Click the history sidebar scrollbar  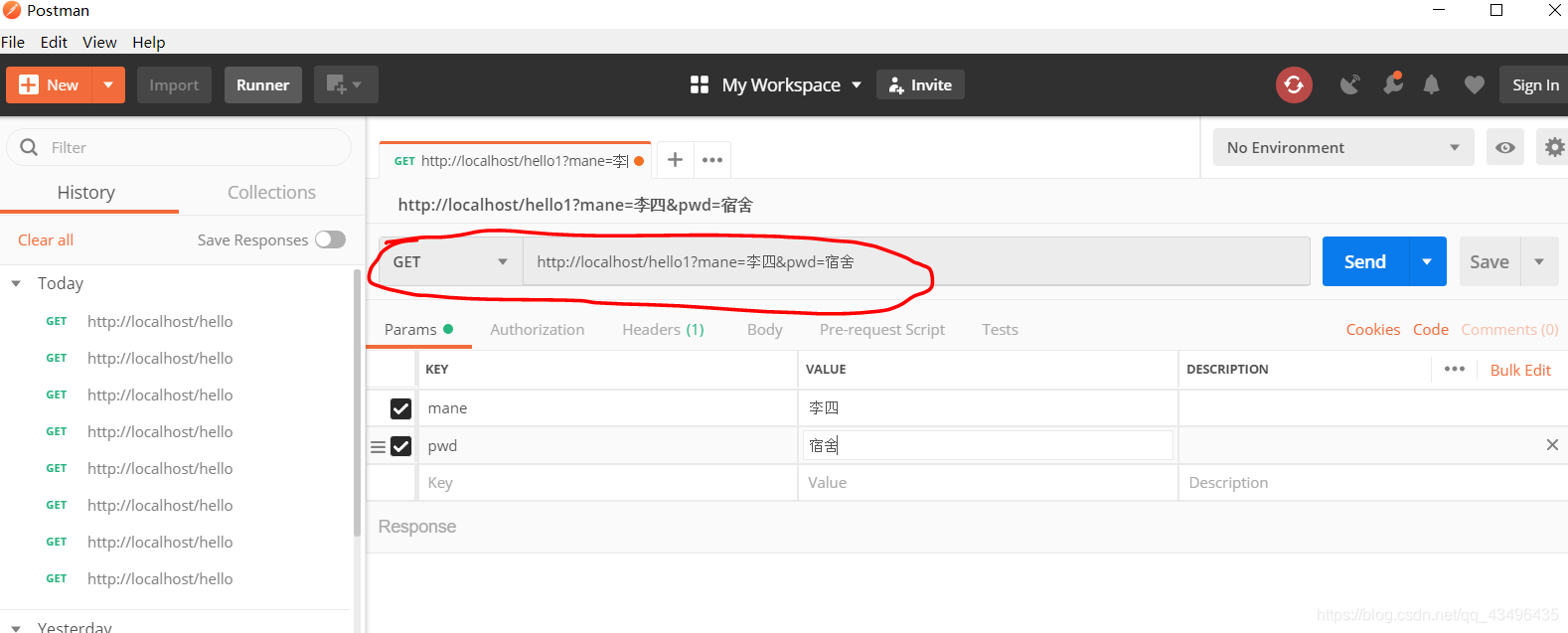coord(358,403)
